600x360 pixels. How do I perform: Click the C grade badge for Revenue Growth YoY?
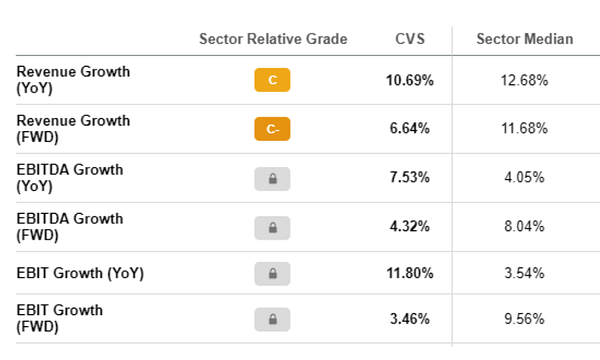(x=272, y=80)
